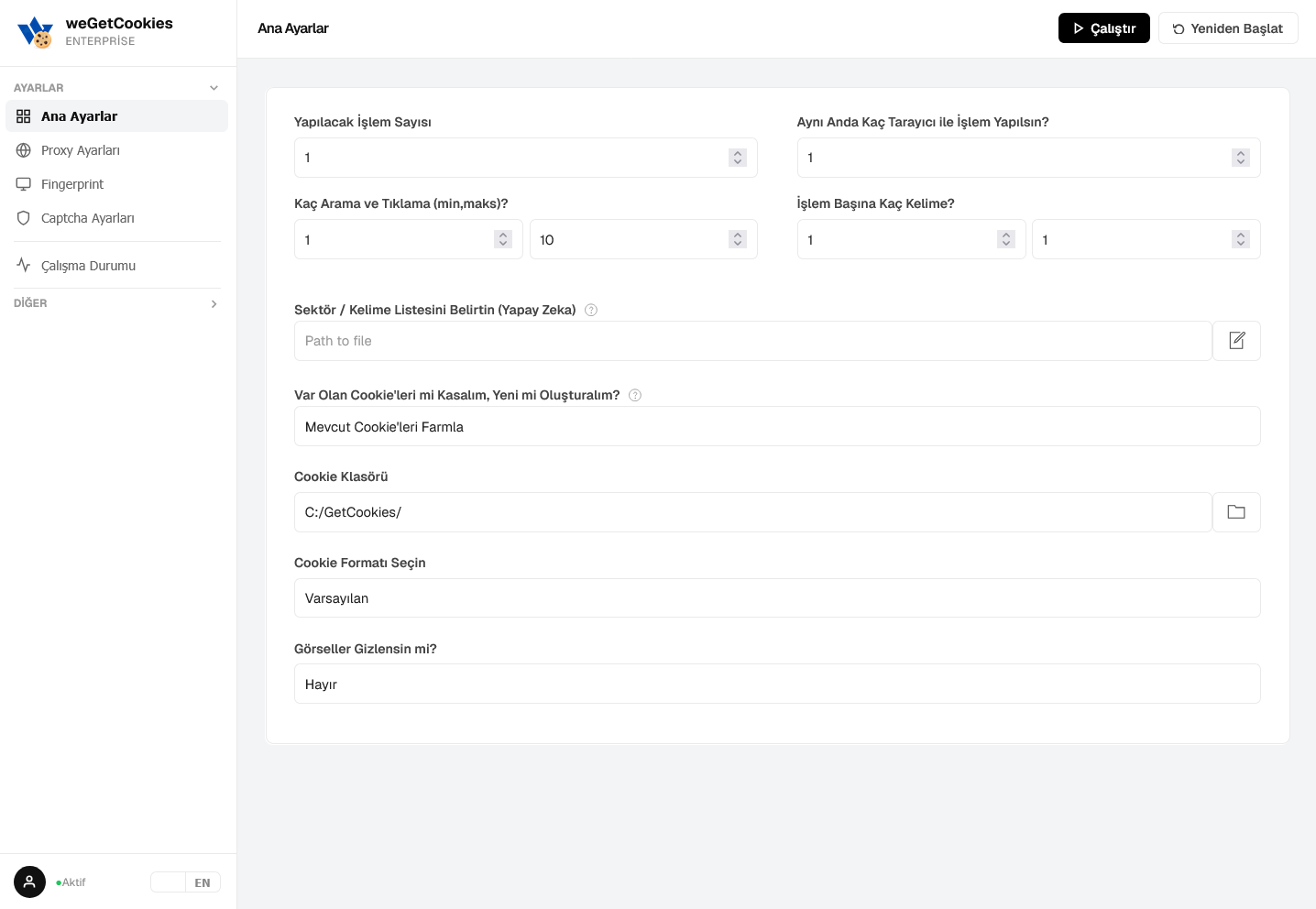Viewport: 1316px width, 909px height.
Task: Click the Cookie Klasörü path field
Action: 753,512
